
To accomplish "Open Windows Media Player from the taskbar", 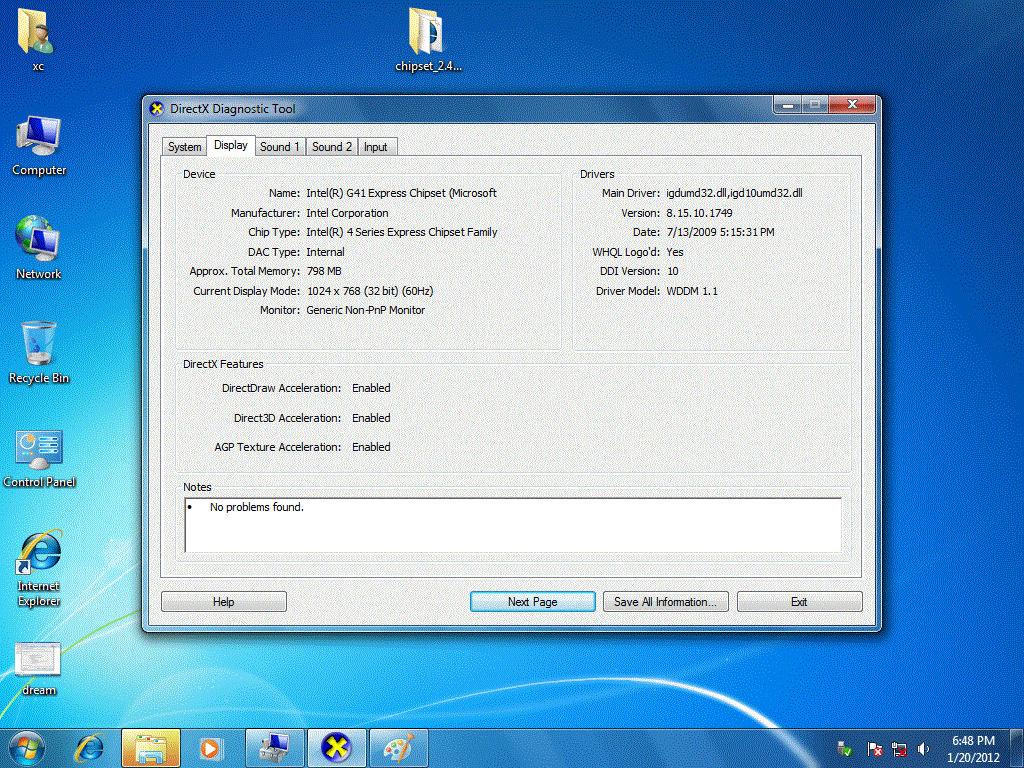I will point(211,747).
